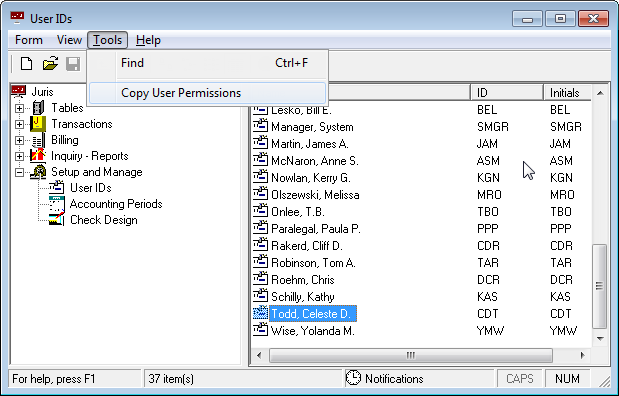Screen dimensions: 619x396
Task: Select the Inquiry - Reports tree label
Action: tap(90, 156)
